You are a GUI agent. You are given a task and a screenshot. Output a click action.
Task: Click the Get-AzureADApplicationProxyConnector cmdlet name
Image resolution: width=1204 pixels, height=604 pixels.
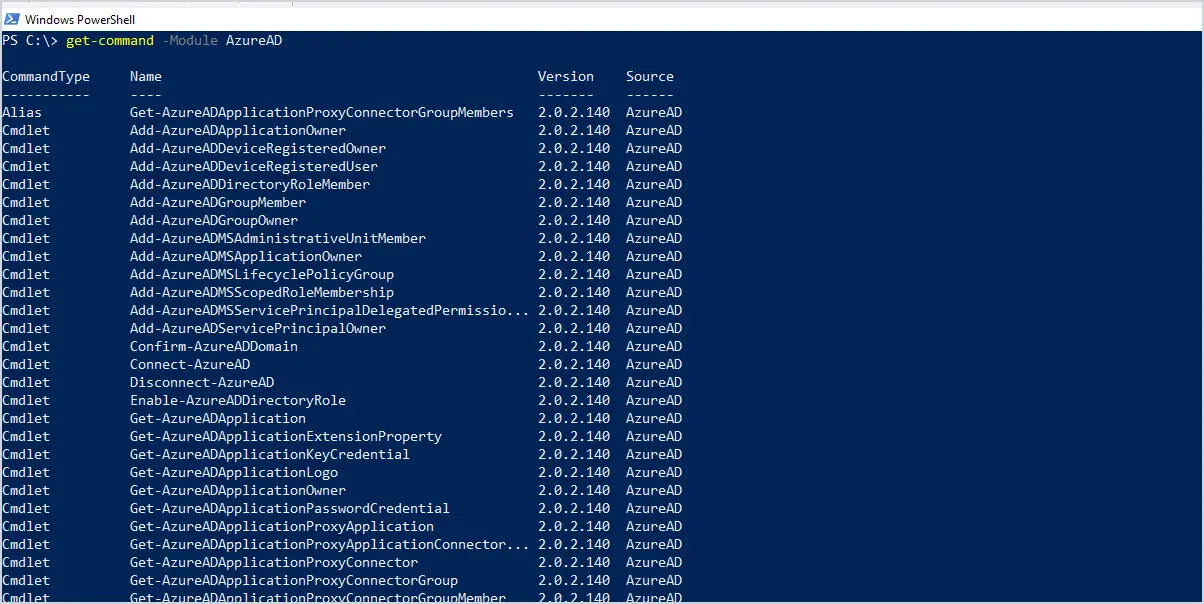click(274, 562)
